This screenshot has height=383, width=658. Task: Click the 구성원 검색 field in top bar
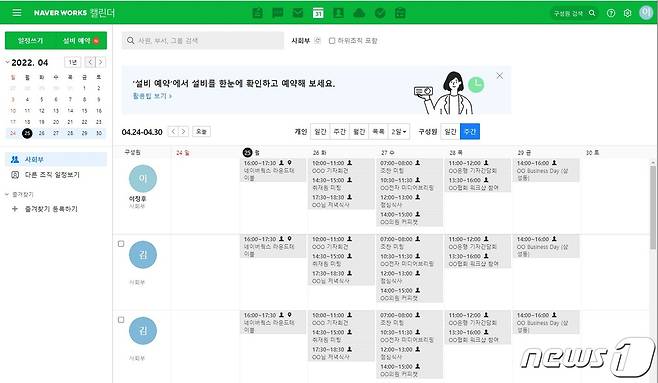pyautogui.click(x=574, y=13)
